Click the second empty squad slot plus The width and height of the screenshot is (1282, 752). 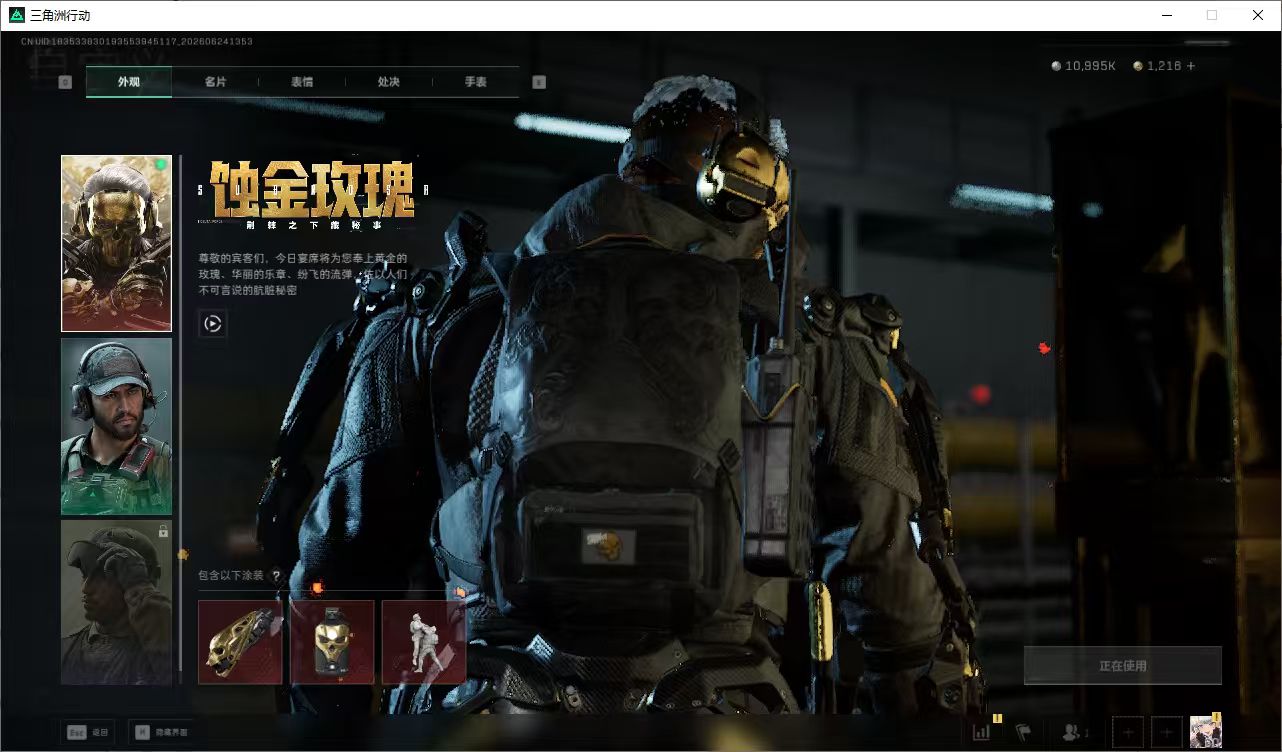click(x=1167, y=732)
